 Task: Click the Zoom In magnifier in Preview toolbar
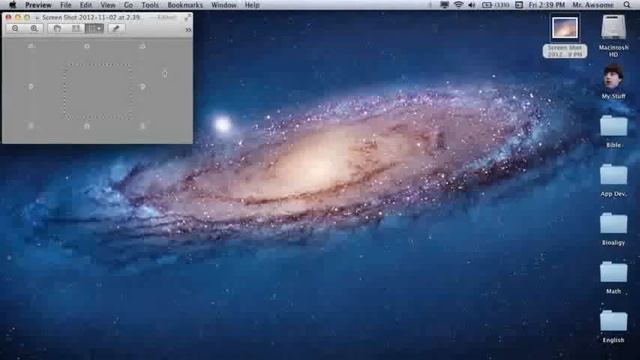coord(34,29)
